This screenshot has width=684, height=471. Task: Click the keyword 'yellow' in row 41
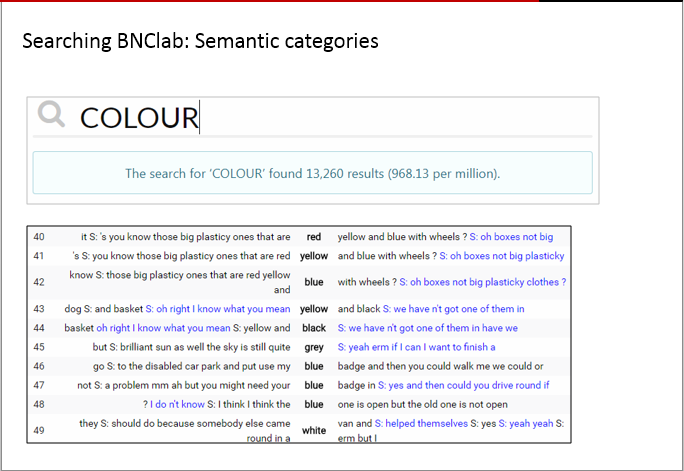[314, 255]
